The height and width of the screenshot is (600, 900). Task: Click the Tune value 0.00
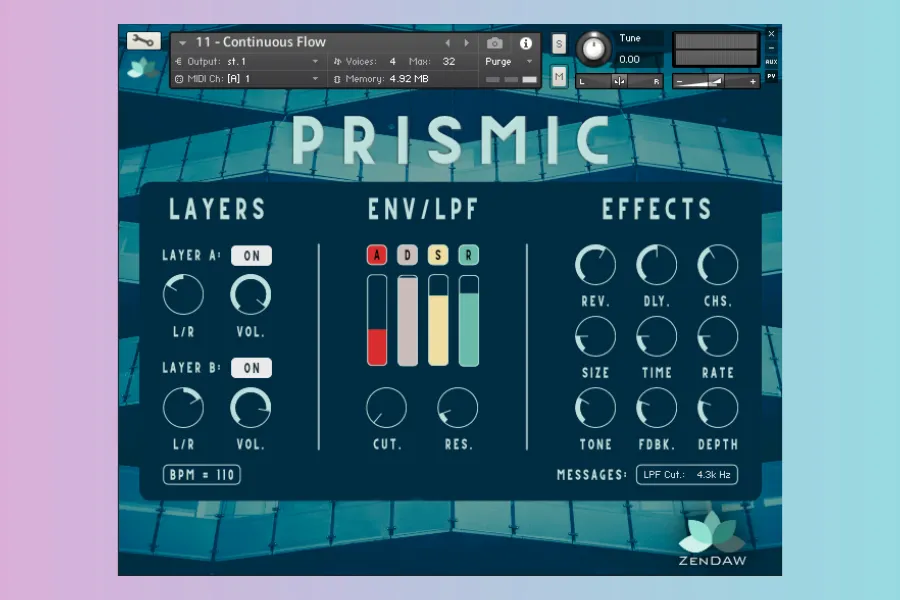[x=630, y=59]
